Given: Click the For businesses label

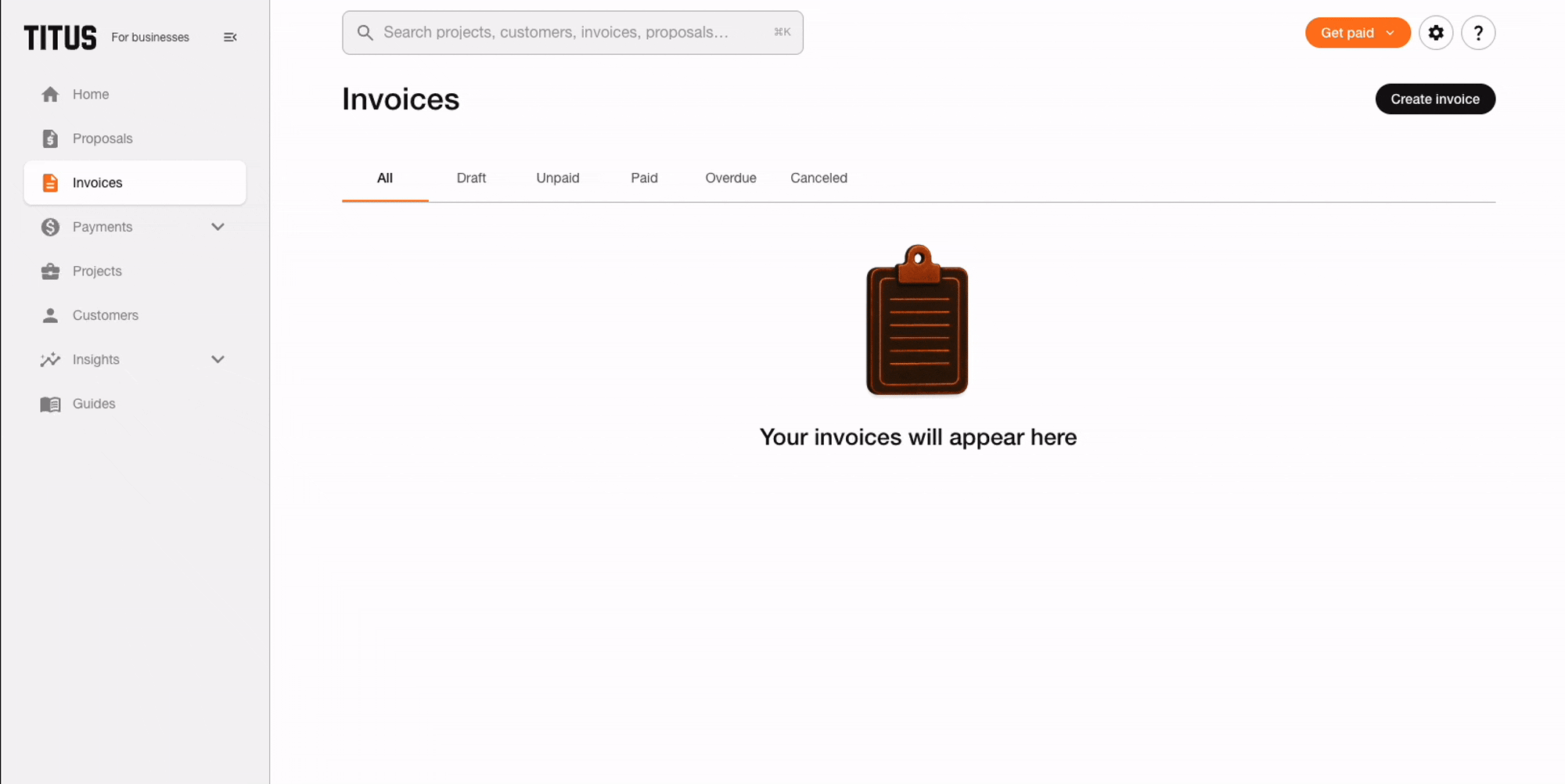Looking at the screenshot, I should click(150, 38).
